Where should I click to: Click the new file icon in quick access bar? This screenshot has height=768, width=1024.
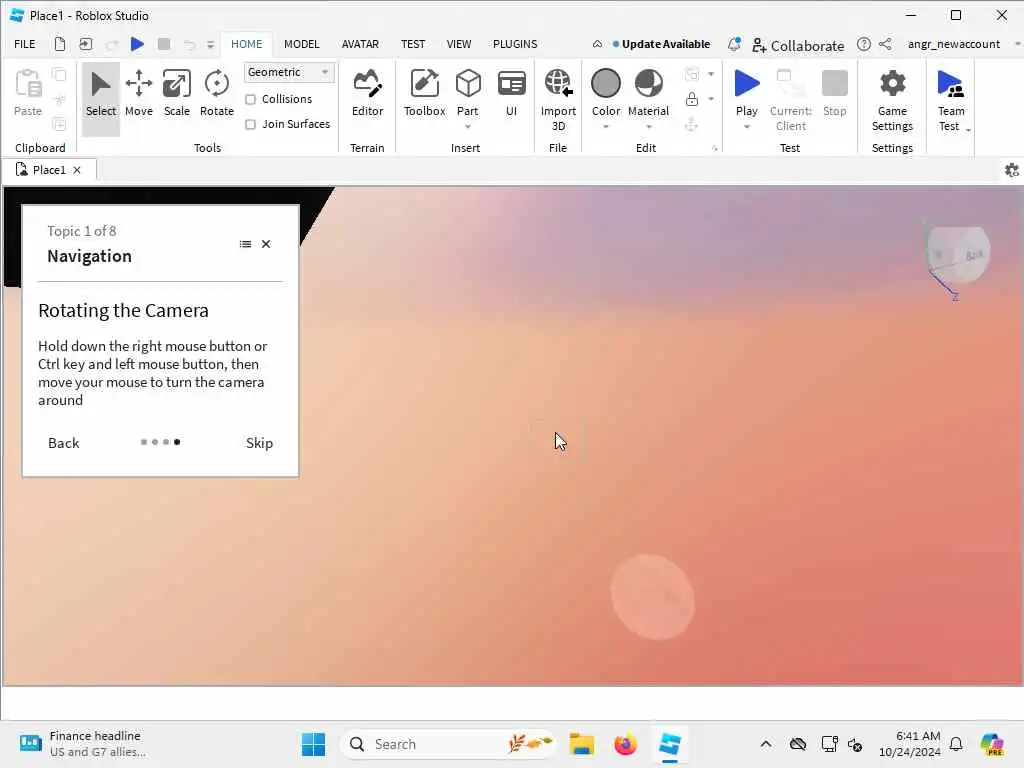tap(59, 44)
